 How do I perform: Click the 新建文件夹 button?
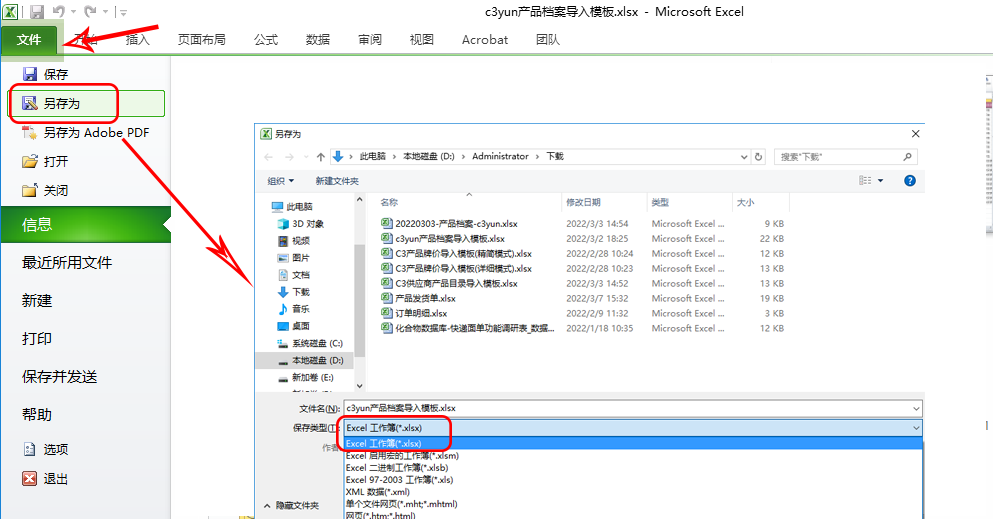click(x=337, y=181)
